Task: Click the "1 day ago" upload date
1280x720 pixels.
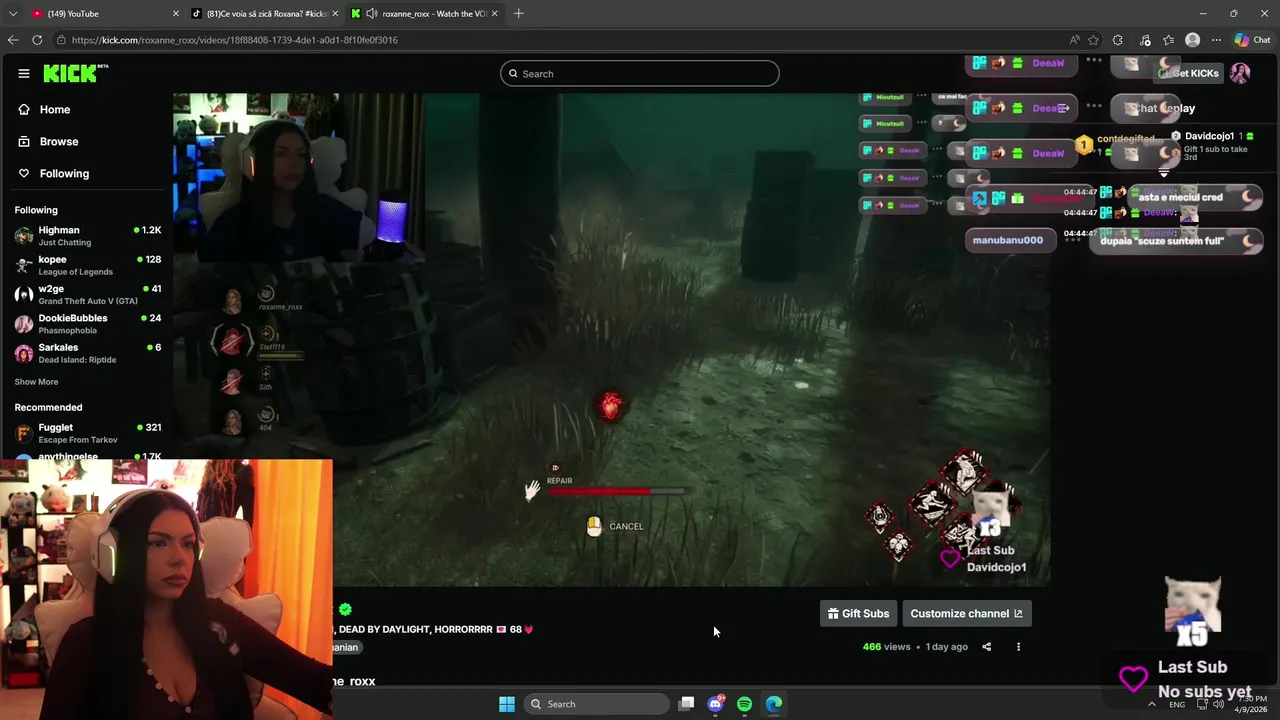Action: [x=946, y=647]
